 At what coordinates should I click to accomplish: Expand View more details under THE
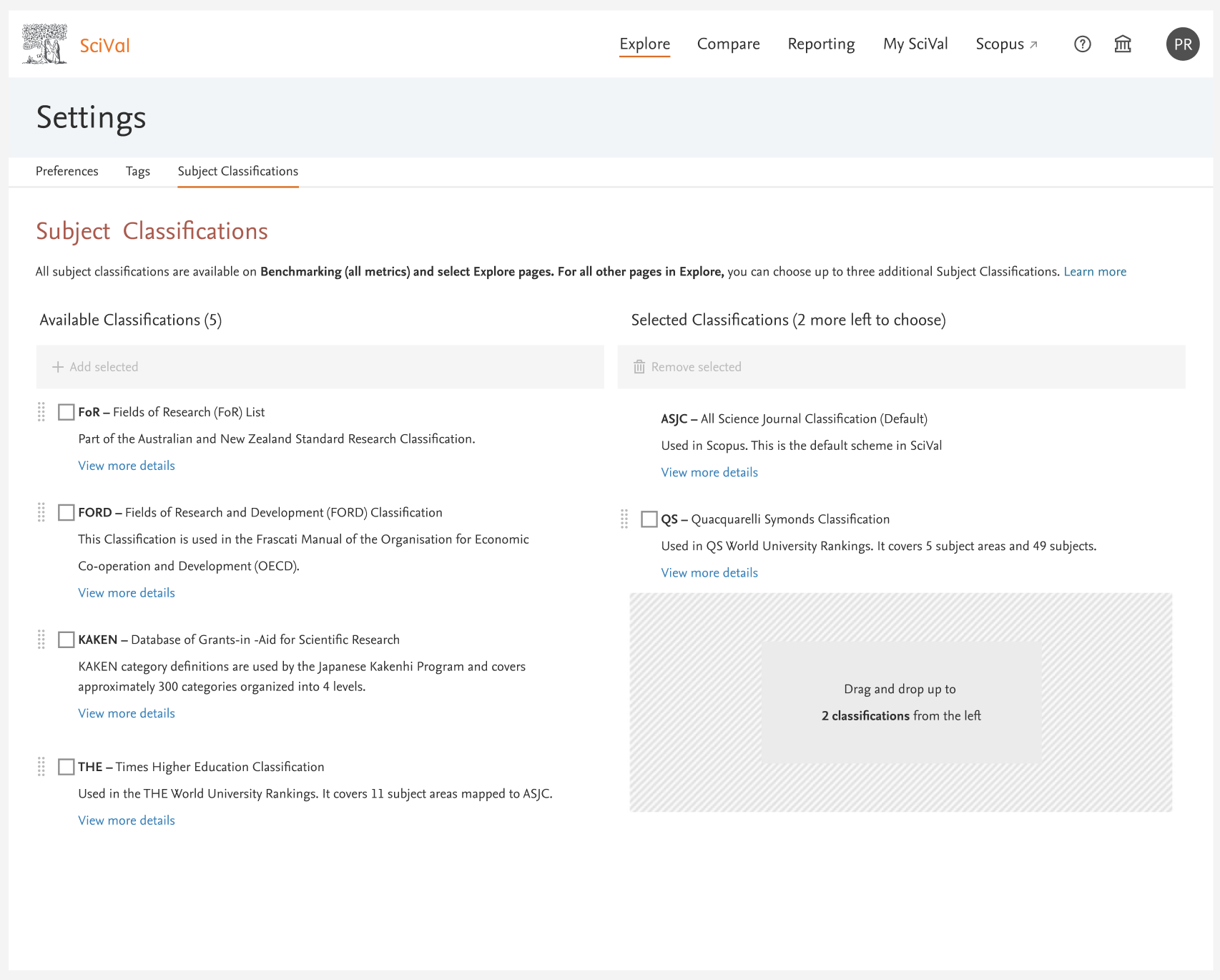127,820
